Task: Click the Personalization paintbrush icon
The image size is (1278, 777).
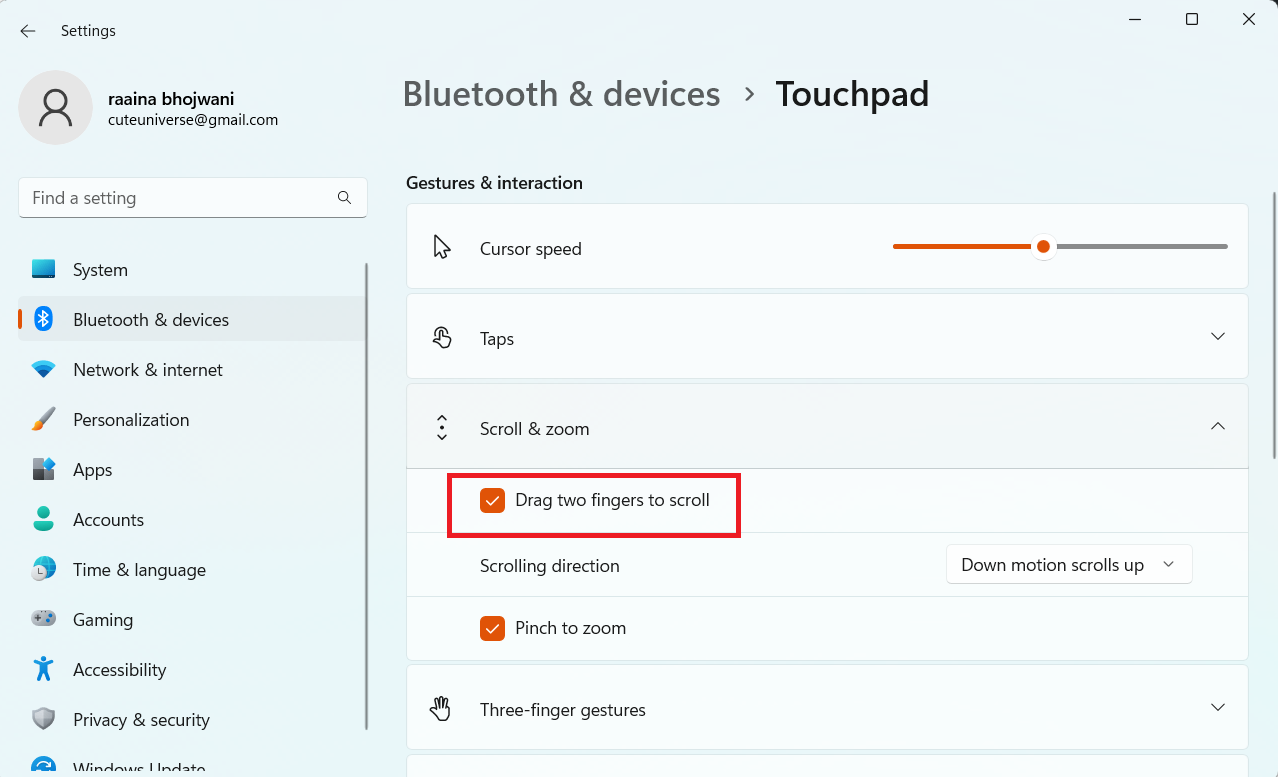Action: pos(43,420)
